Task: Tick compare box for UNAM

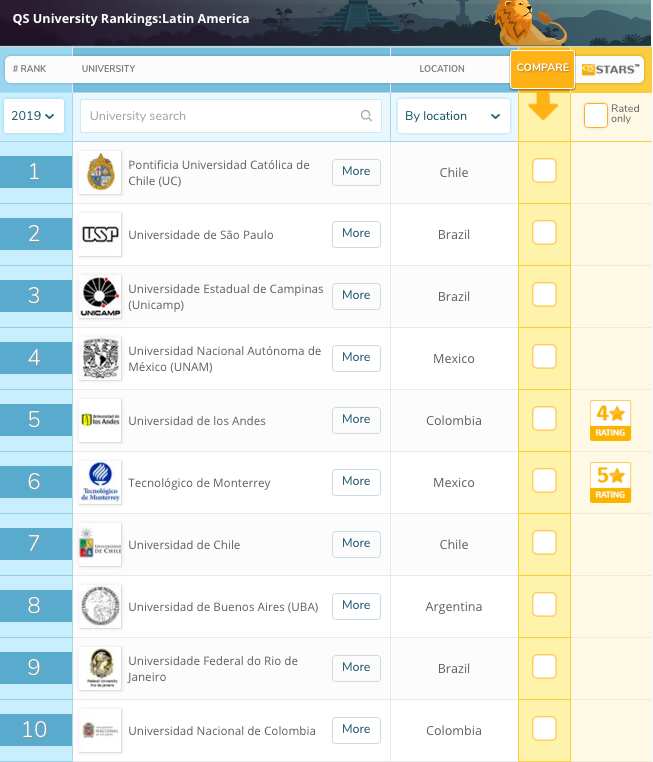Action: pos(544,357)
